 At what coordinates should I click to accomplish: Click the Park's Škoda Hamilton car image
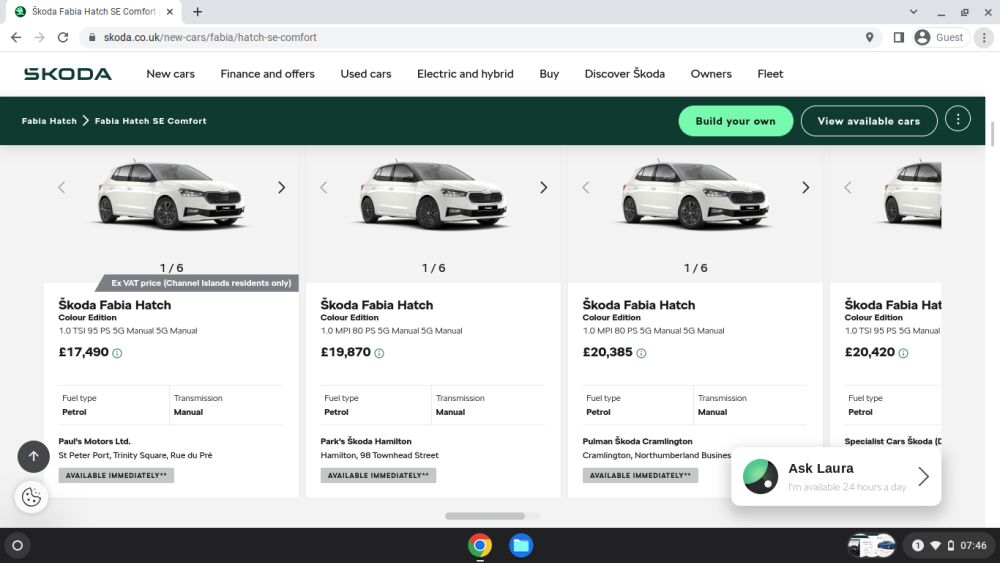[x=433, y=194]
